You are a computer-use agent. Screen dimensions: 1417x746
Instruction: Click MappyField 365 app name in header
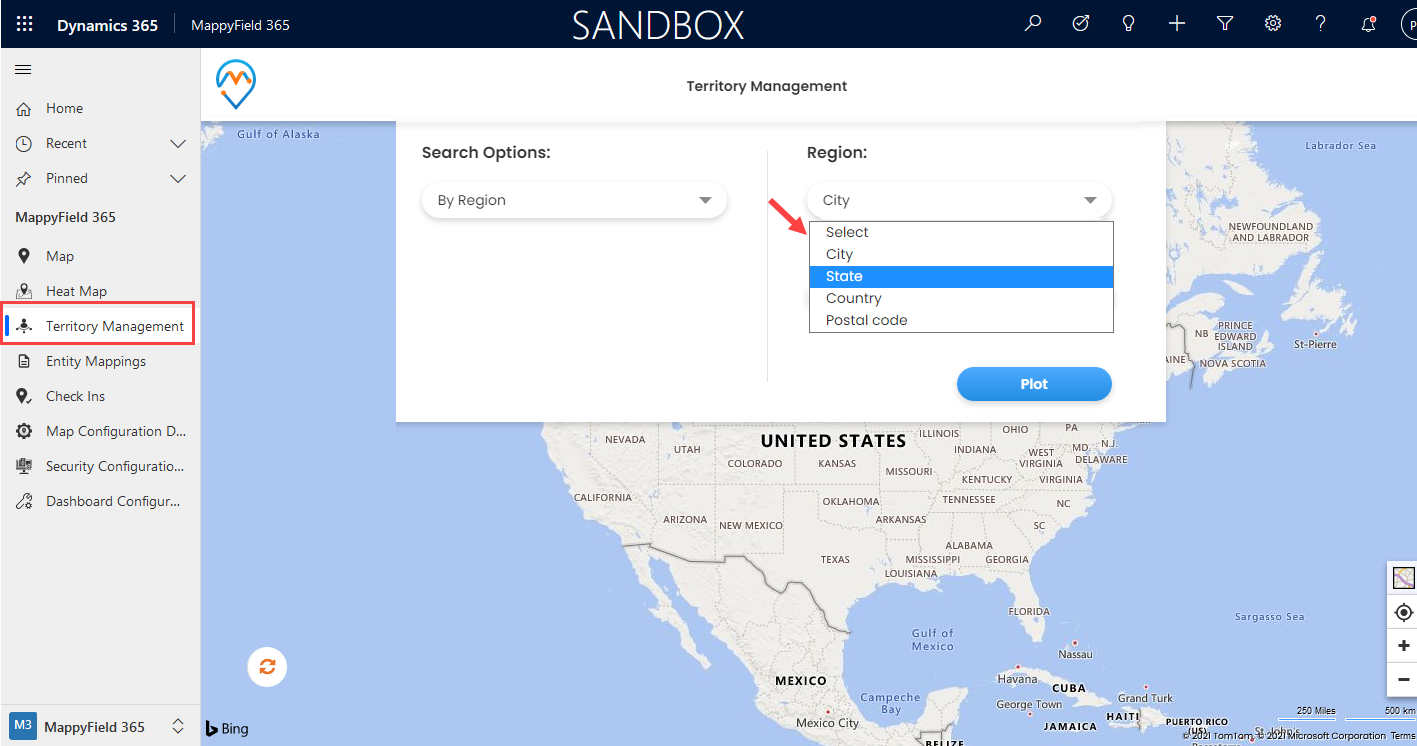pyautogui.click(x=240, y=25)
